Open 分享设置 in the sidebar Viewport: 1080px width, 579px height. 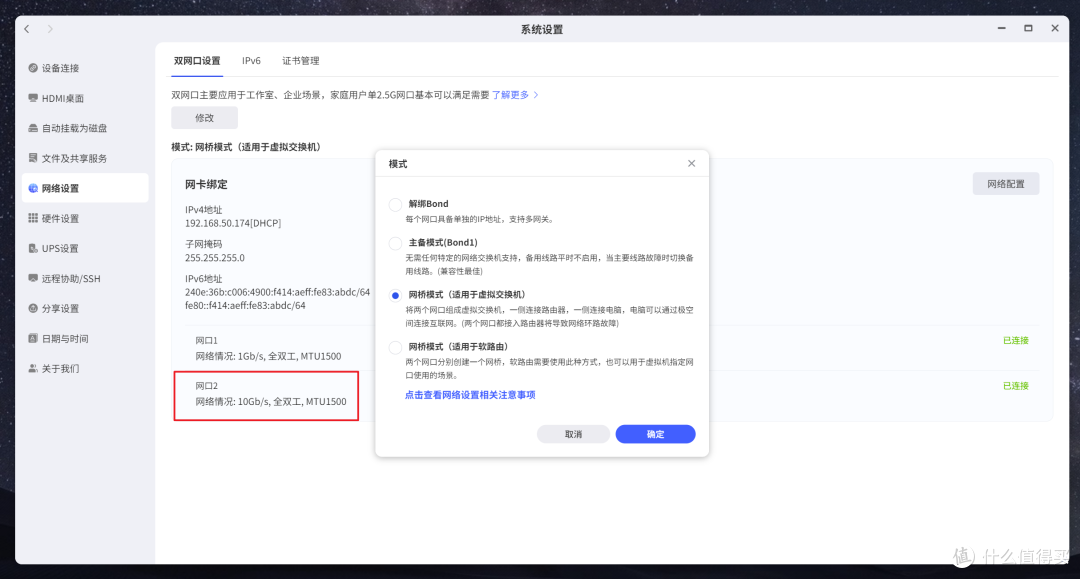click(85, 308)
